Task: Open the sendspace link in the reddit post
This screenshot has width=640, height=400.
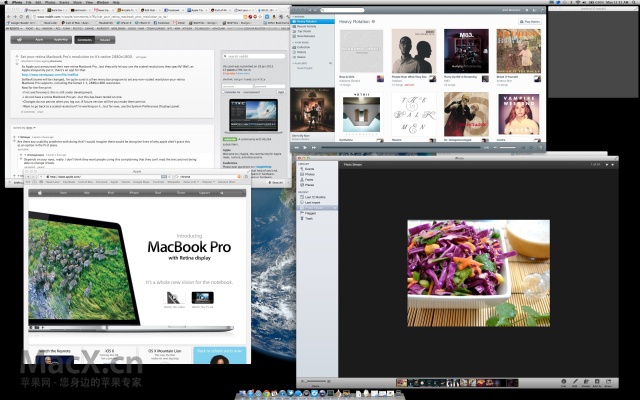Action: point(50,75)
